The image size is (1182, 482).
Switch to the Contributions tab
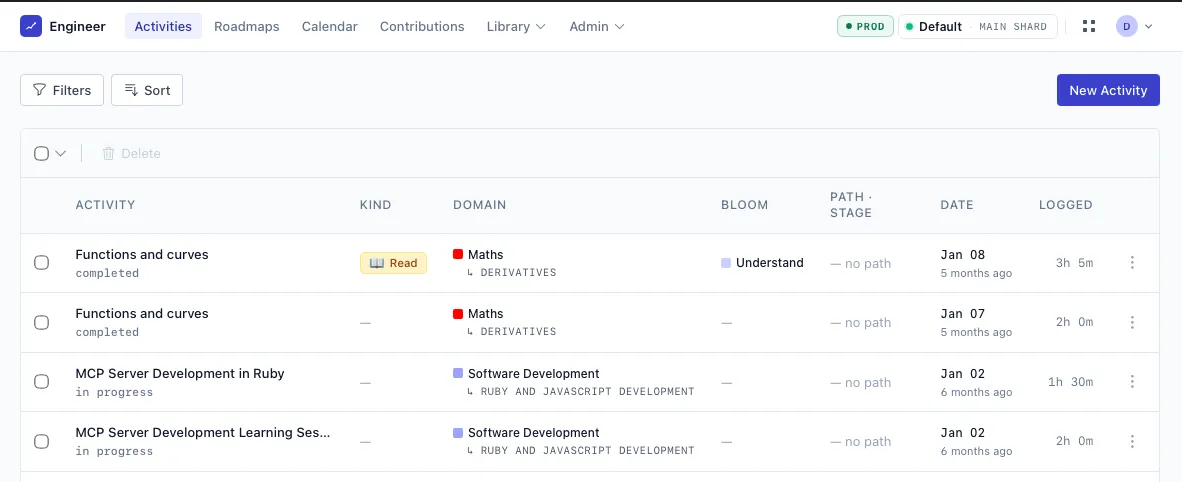(x=422, y=26)
